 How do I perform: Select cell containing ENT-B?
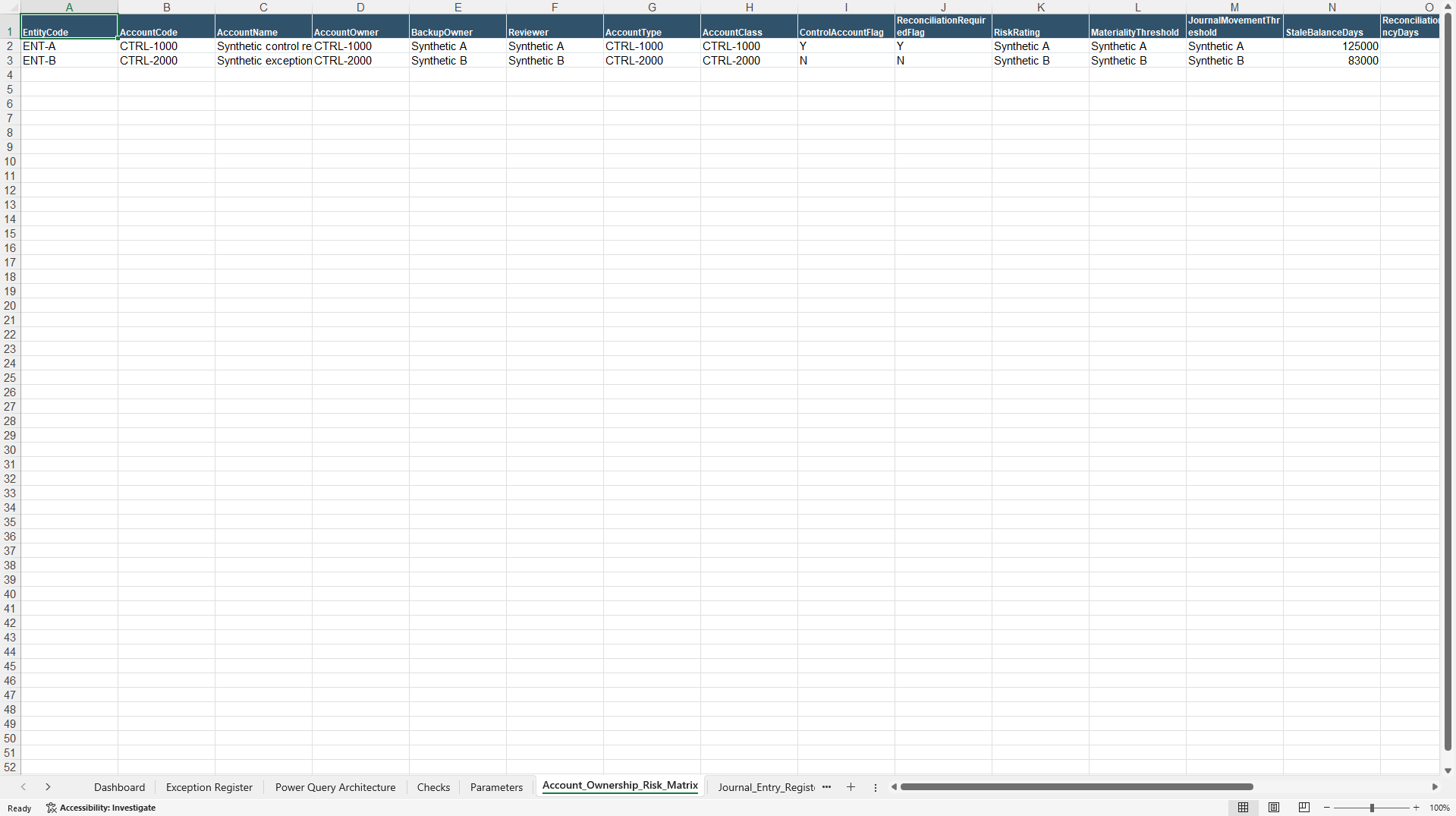69,61
